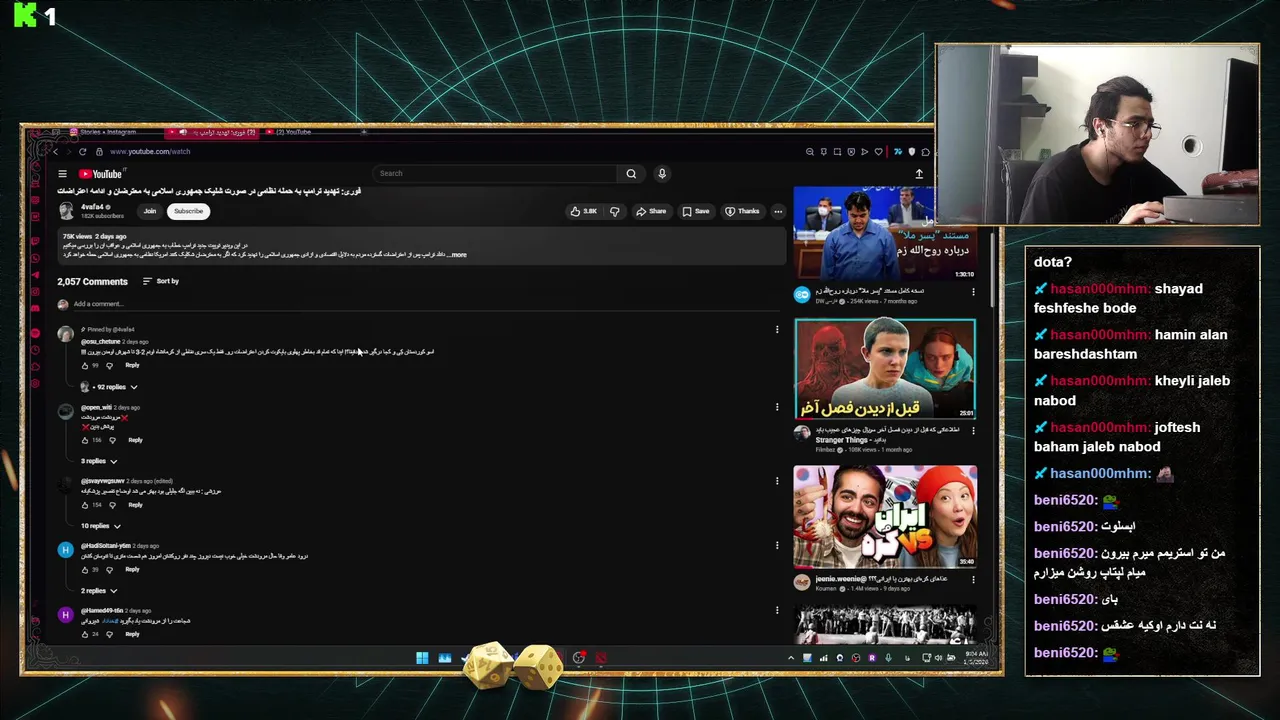Open the Stranger Things suggested video thumbnail
This screenshot has height=720, width=1280.
click(885, 369)
